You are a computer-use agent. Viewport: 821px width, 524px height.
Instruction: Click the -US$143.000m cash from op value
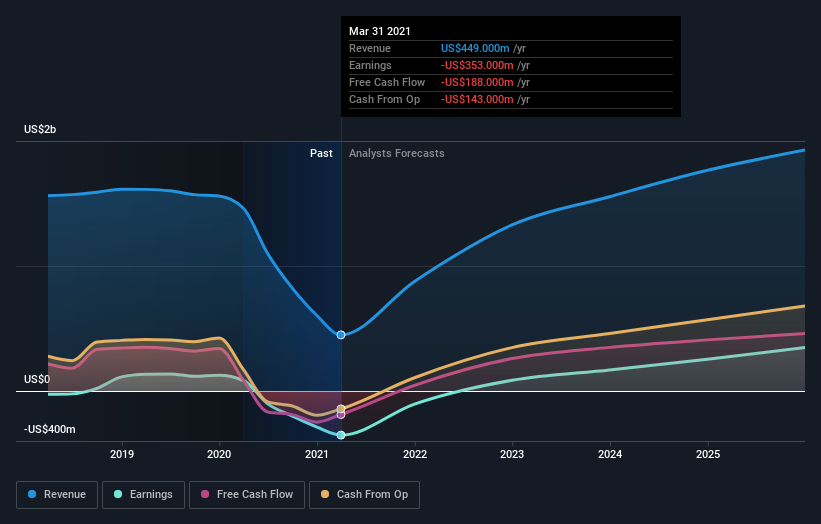(x=477, y=99)
